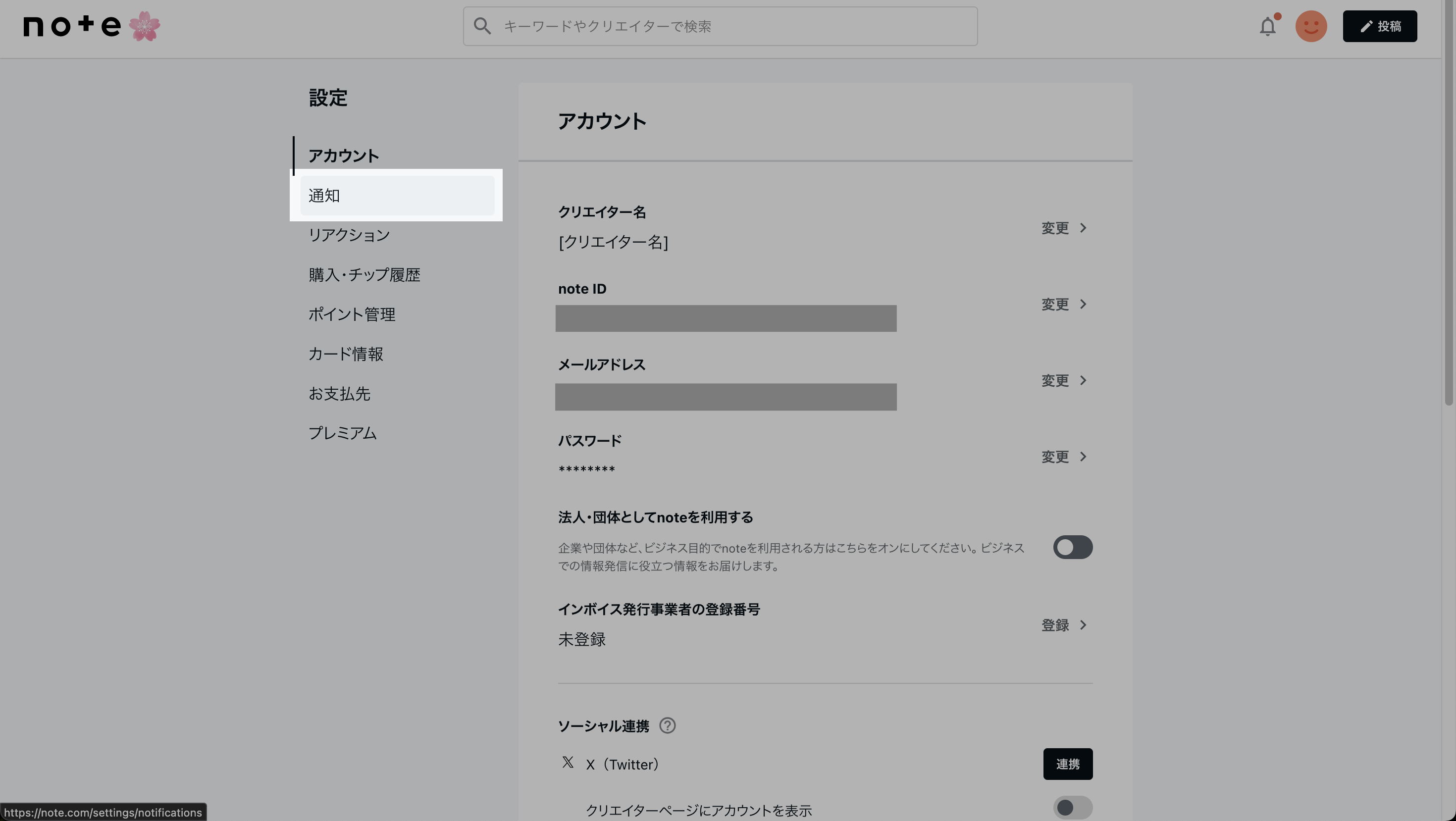The image size is (1456, 821).
Task: Toggle クリエイターページにアカウントを表示 switch
Action: pos(1073,808)
